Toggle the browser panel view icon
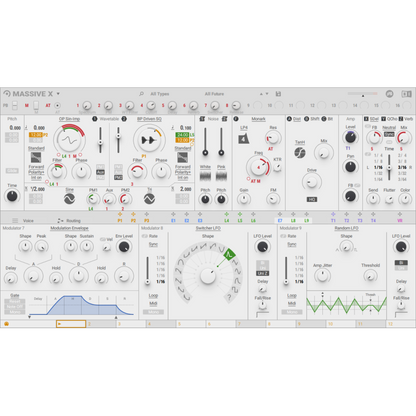 (x=406, y=94)
